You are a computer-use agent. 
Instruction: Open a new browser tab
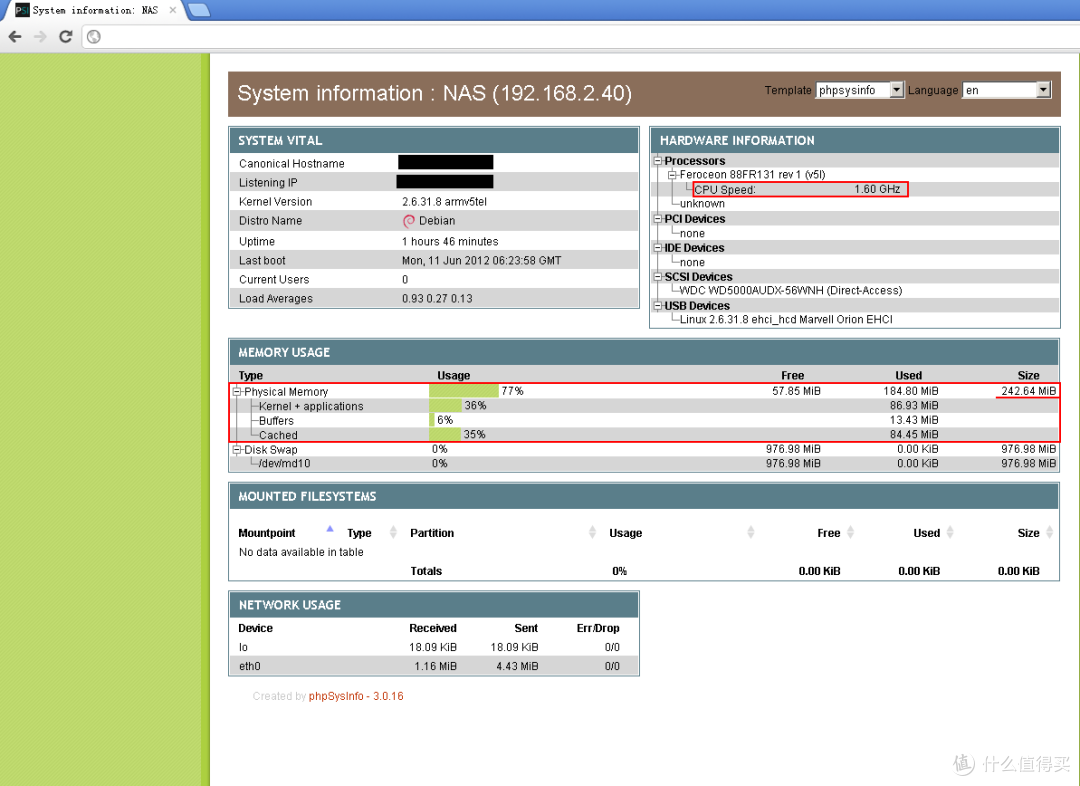198,10
